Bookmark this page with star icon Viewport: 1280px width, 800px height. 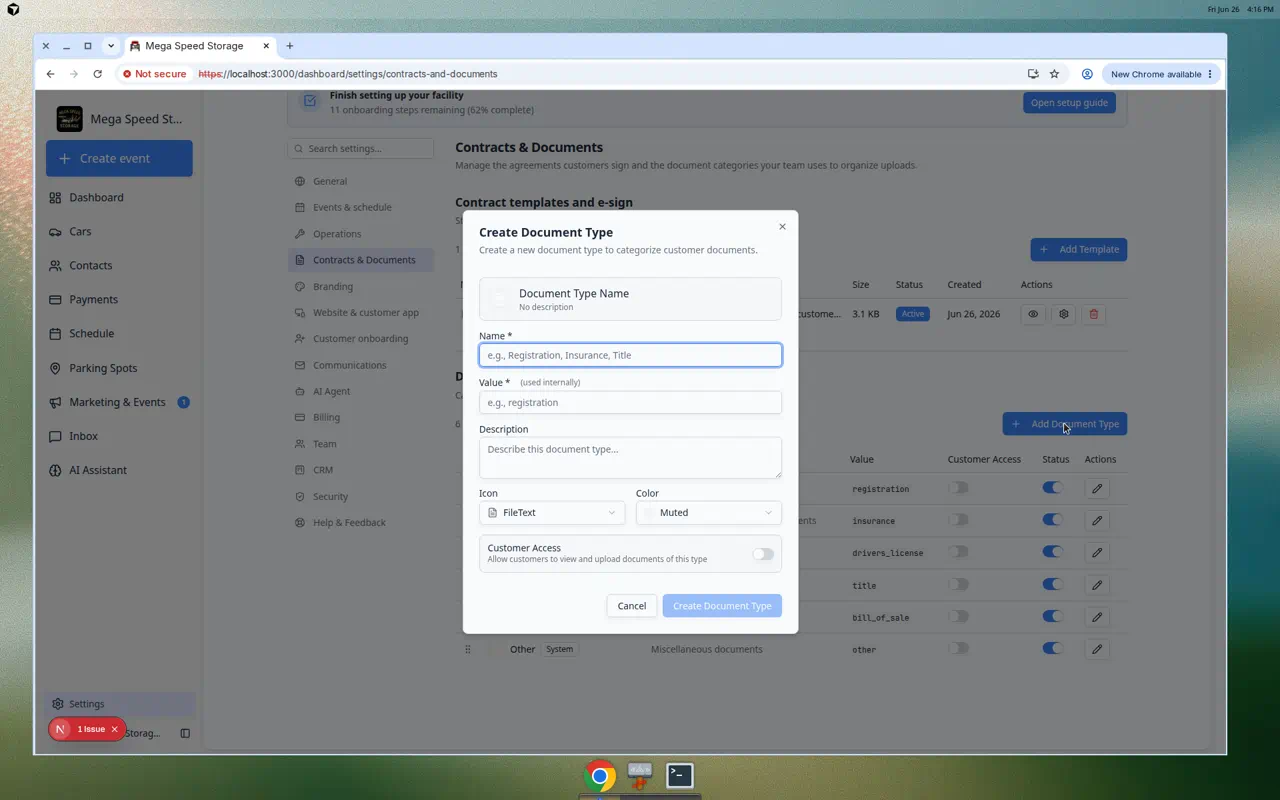[1054, 74]
